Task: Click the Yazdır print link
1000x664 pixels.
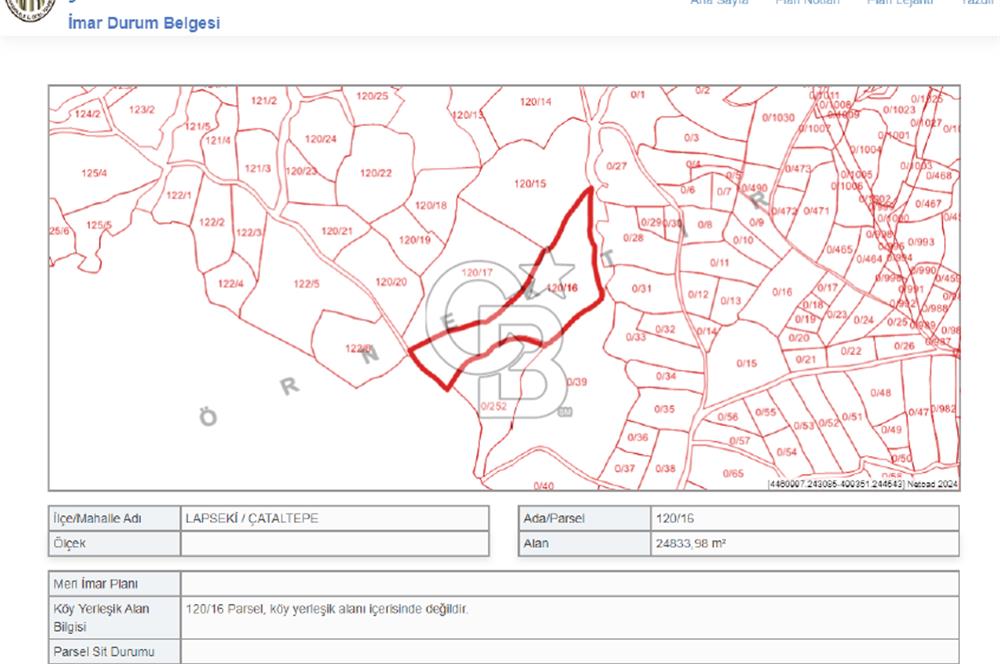Action: coord(978,3)
